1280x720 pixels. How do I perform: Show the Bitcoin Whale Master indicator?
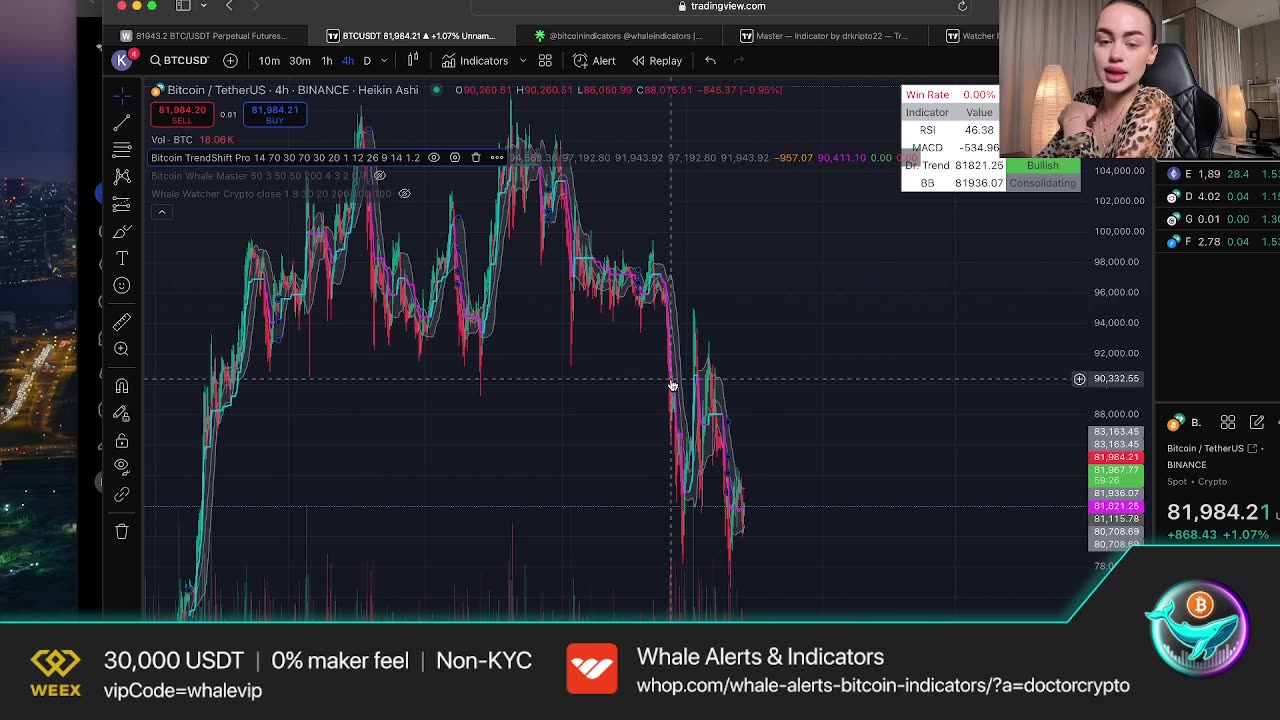coord(379,176)
